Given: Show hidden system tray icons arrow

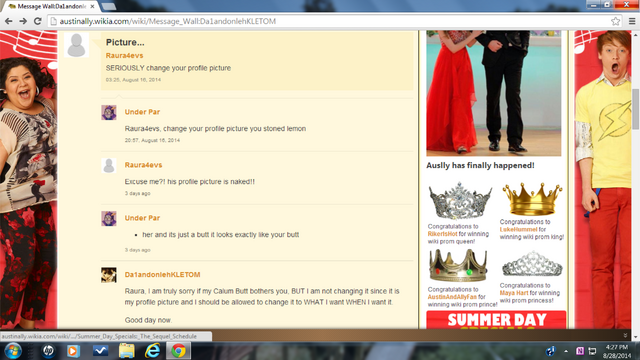Looking at the screenshot, I should (566, 351).
